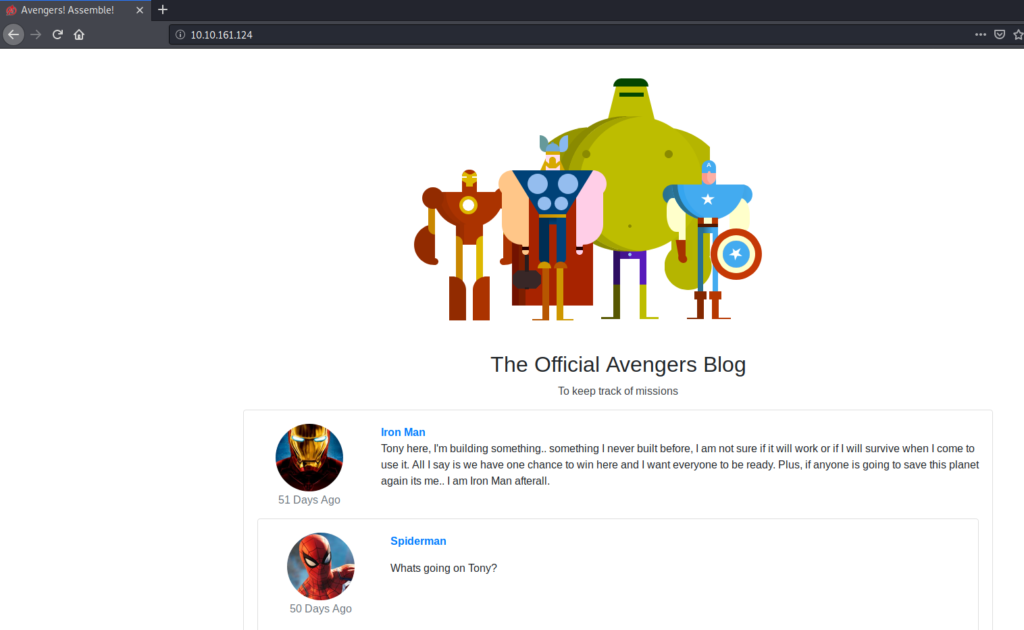This screenshot has width=1024, height=630.
Task: Open the Spiderman author link
Action: point(418,541)
